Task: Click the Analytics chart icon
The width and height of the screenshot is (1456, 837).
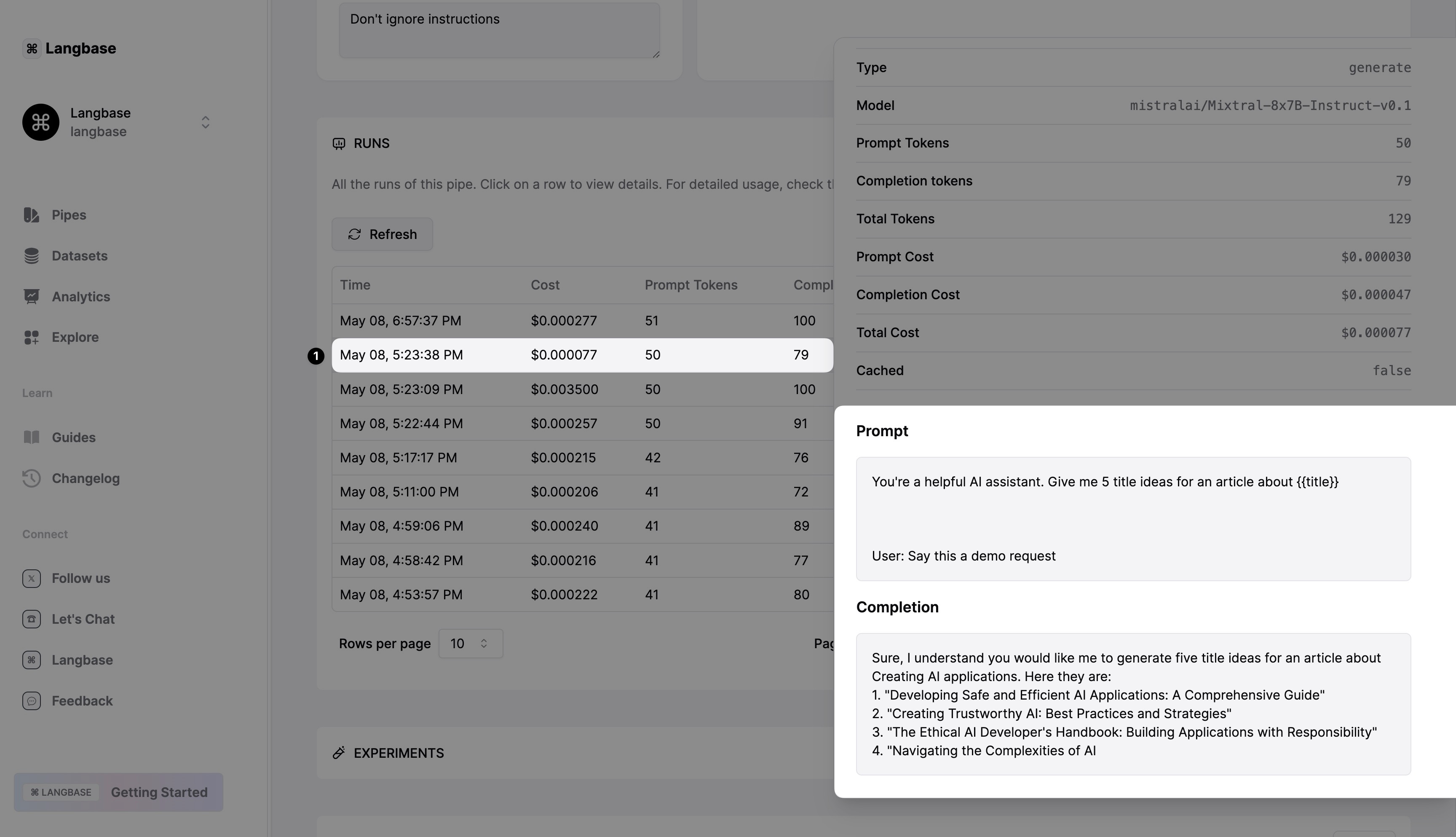Action: click(32, 297)
